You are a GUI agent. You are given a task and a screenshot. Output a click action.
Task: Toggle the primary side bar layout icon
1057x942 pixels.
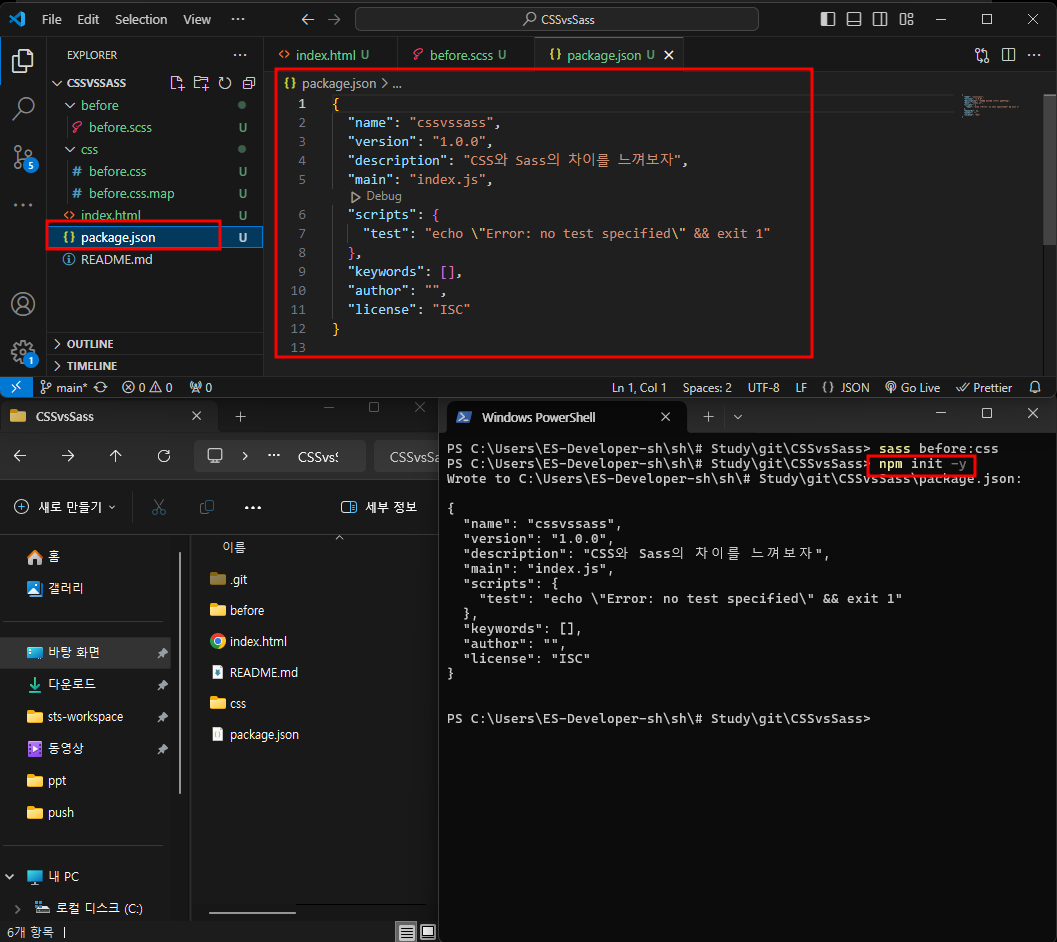pyautogui.click(x=828, y=19)
